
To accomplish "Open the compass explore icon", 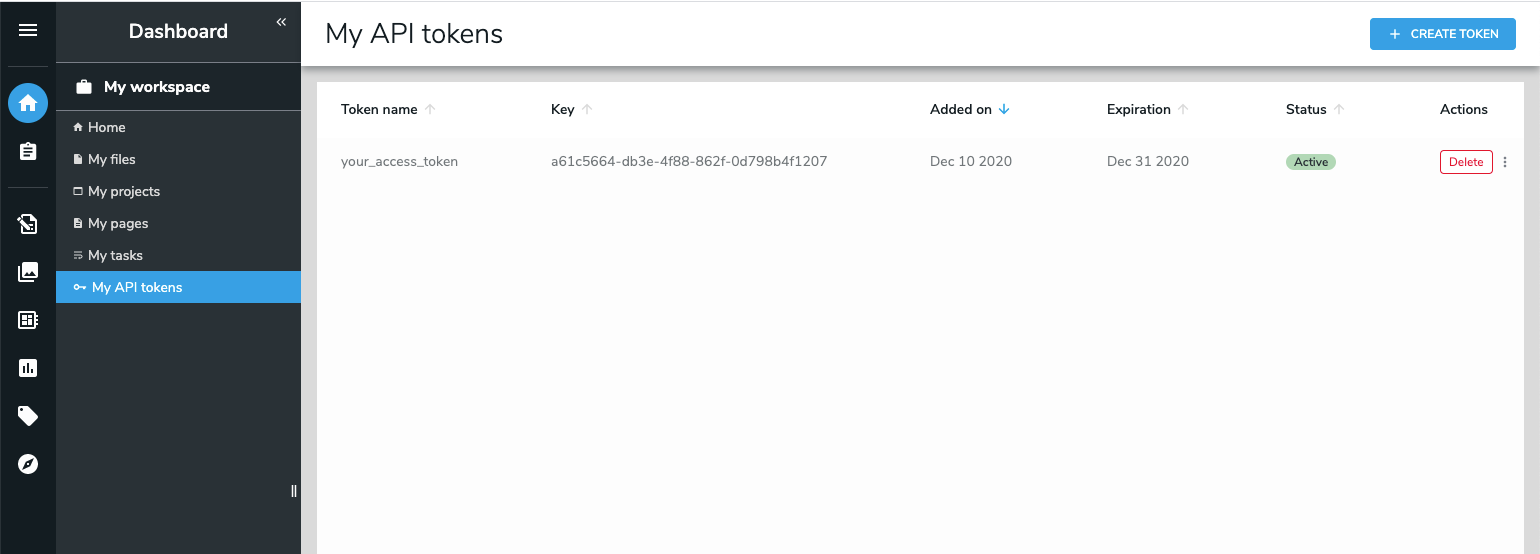I will click(x=28, y=464).
